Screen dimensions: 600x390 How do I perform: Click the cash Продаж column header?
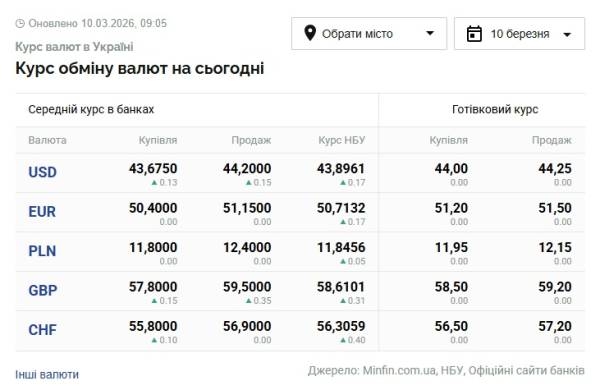(x=552, y=140)
